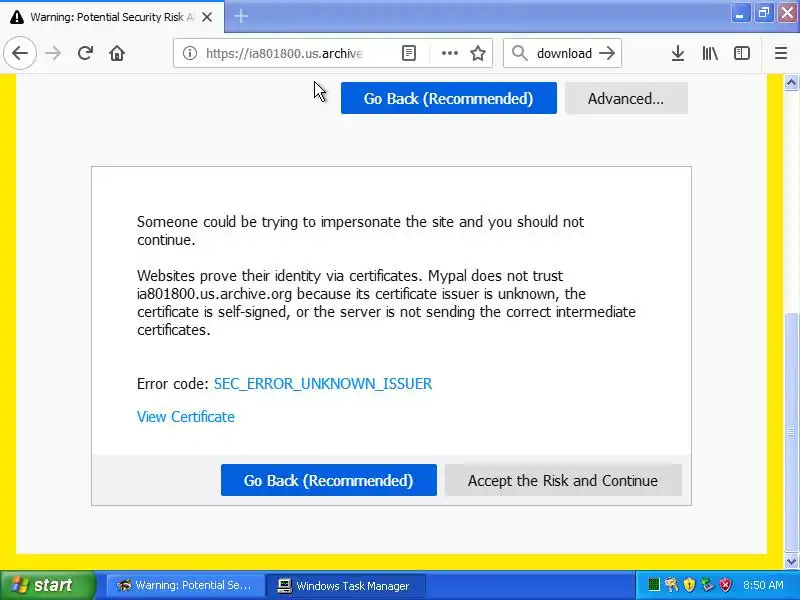Toggle the sidebar icon
Image resolution: width=800 pixels, height=600 pixels.
pyautogui.click(x=742, y=53)
